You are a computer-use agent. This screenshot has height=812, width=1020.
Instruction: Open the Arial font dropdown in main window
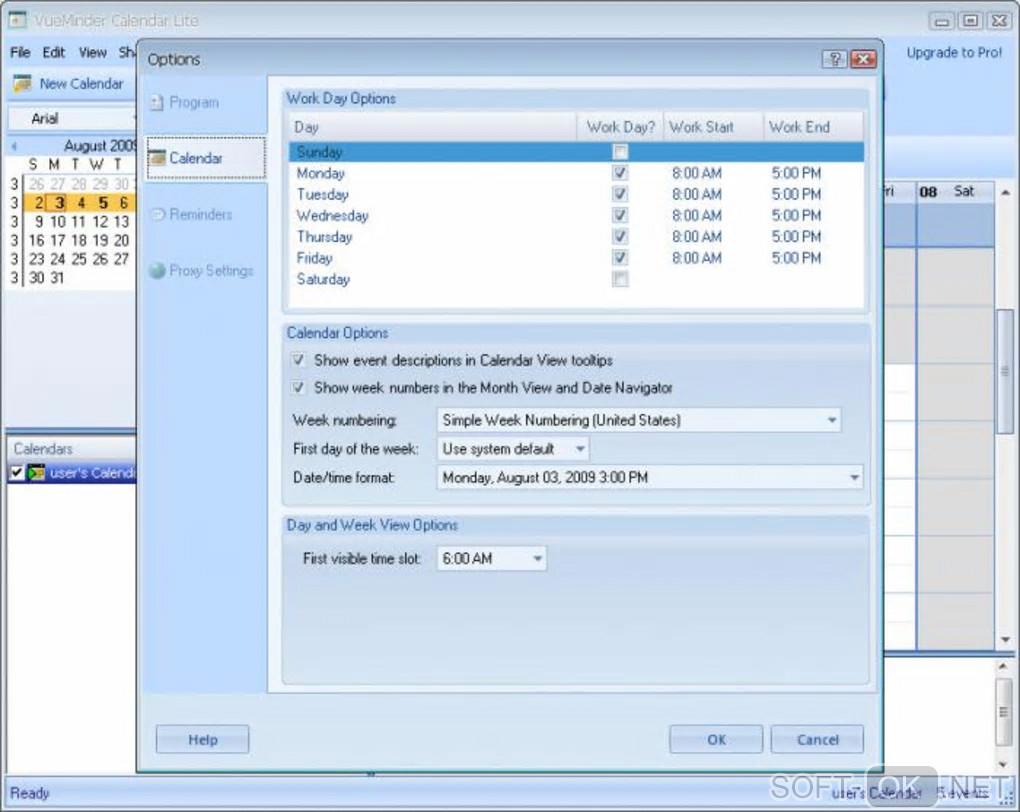tap(73, 118)
